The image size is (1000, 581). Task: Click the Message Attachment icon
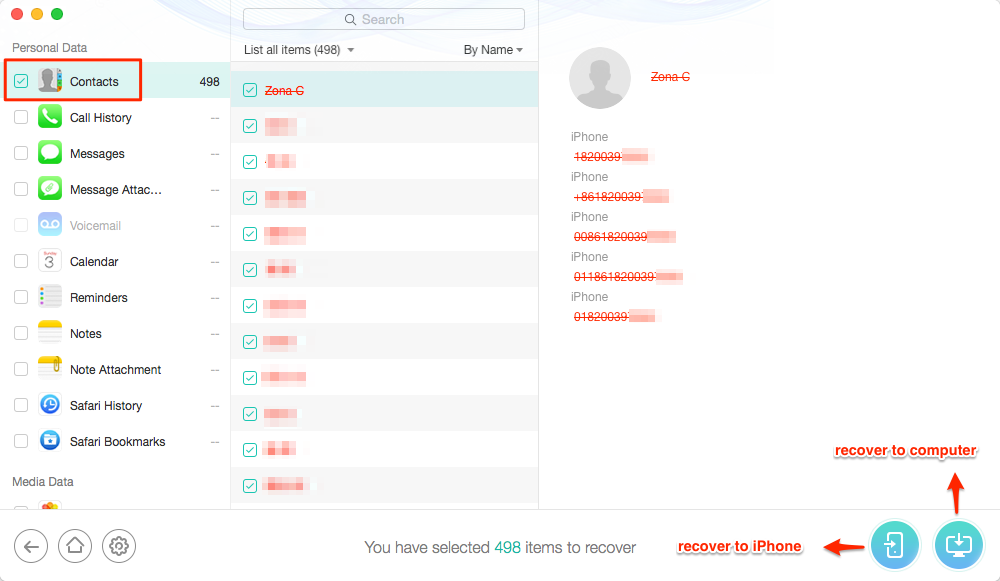click(50, 189)
